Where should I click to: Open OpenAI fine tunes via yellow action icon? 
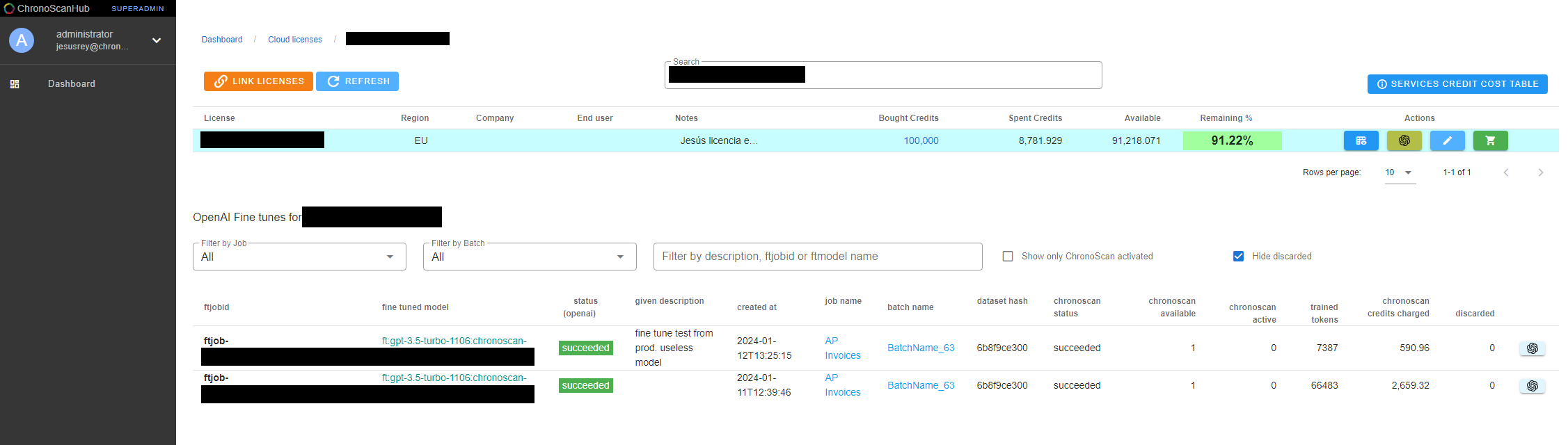(1404, 140)
